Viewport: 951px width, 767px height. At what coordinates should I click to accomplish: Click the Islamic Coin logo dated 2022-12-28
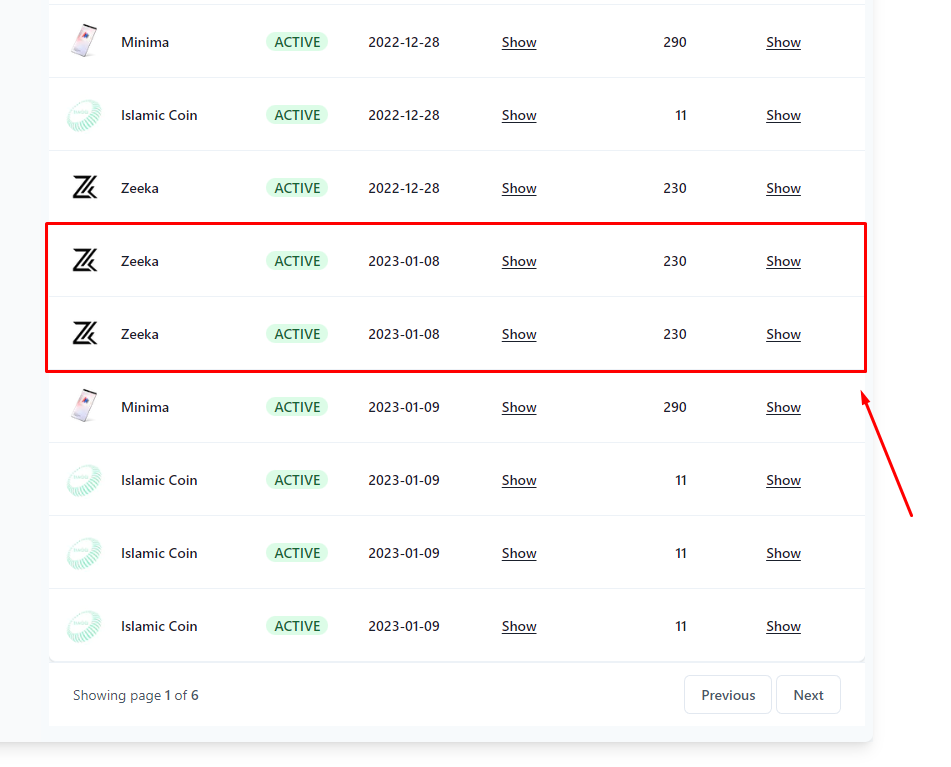coord(84,115)
